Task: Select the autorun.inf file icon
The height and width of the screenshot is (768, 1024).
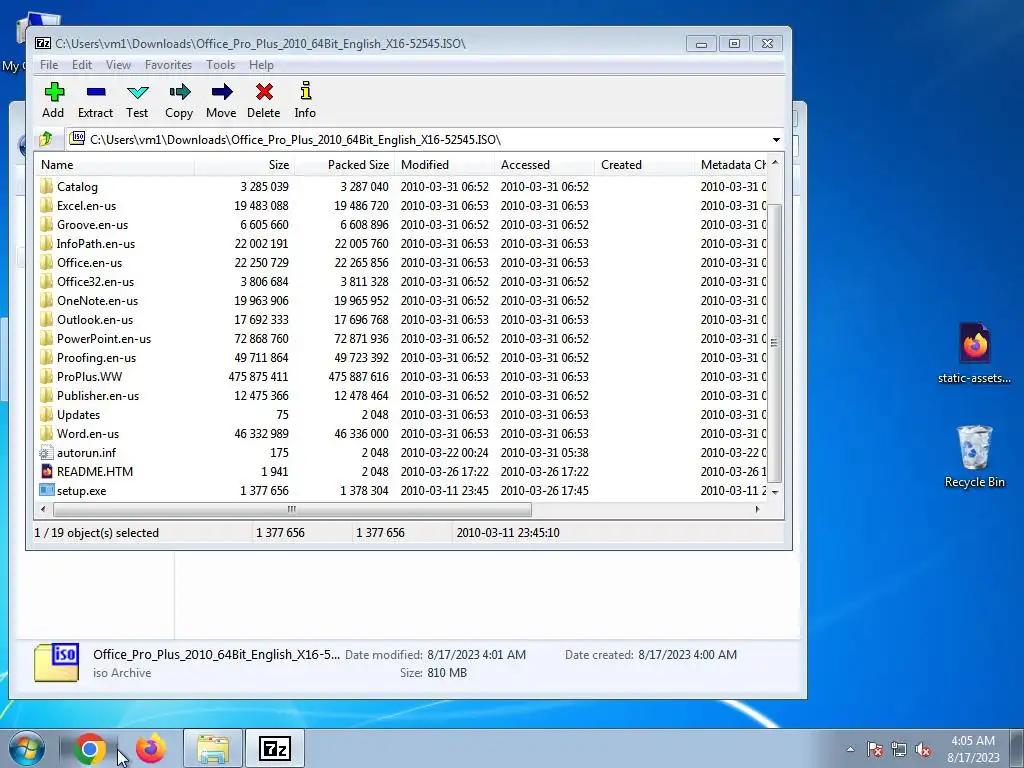Action: [x=46, y=453]
